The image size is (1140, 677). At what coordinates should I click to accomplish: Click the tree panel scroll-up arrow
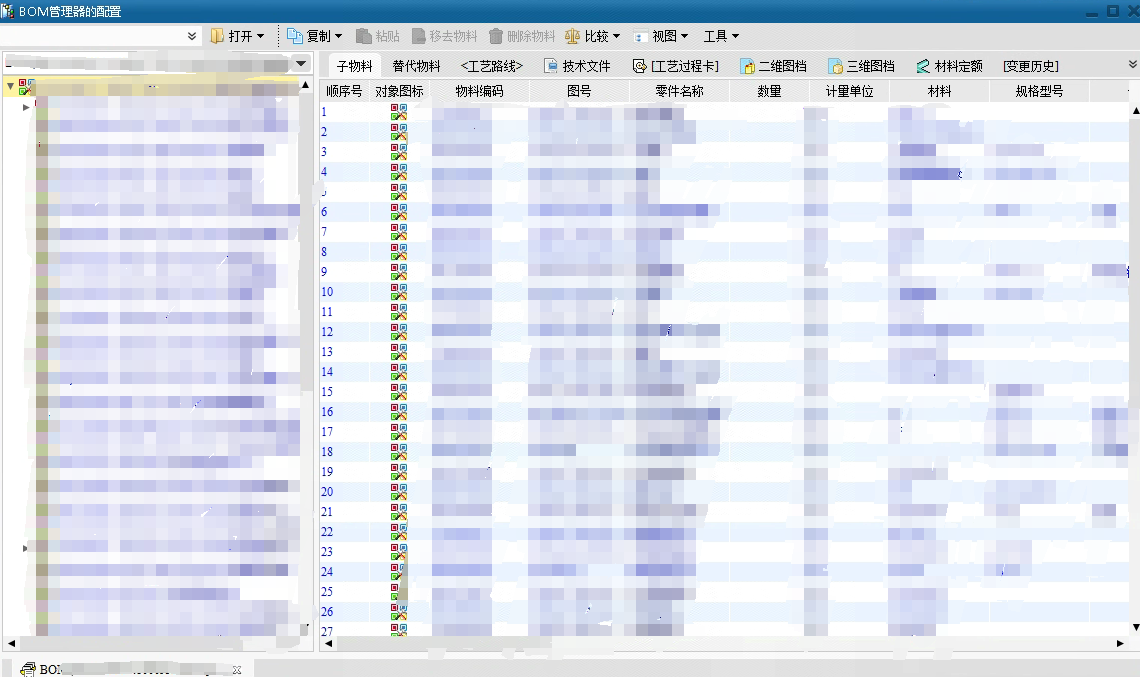tap(305, 86)
